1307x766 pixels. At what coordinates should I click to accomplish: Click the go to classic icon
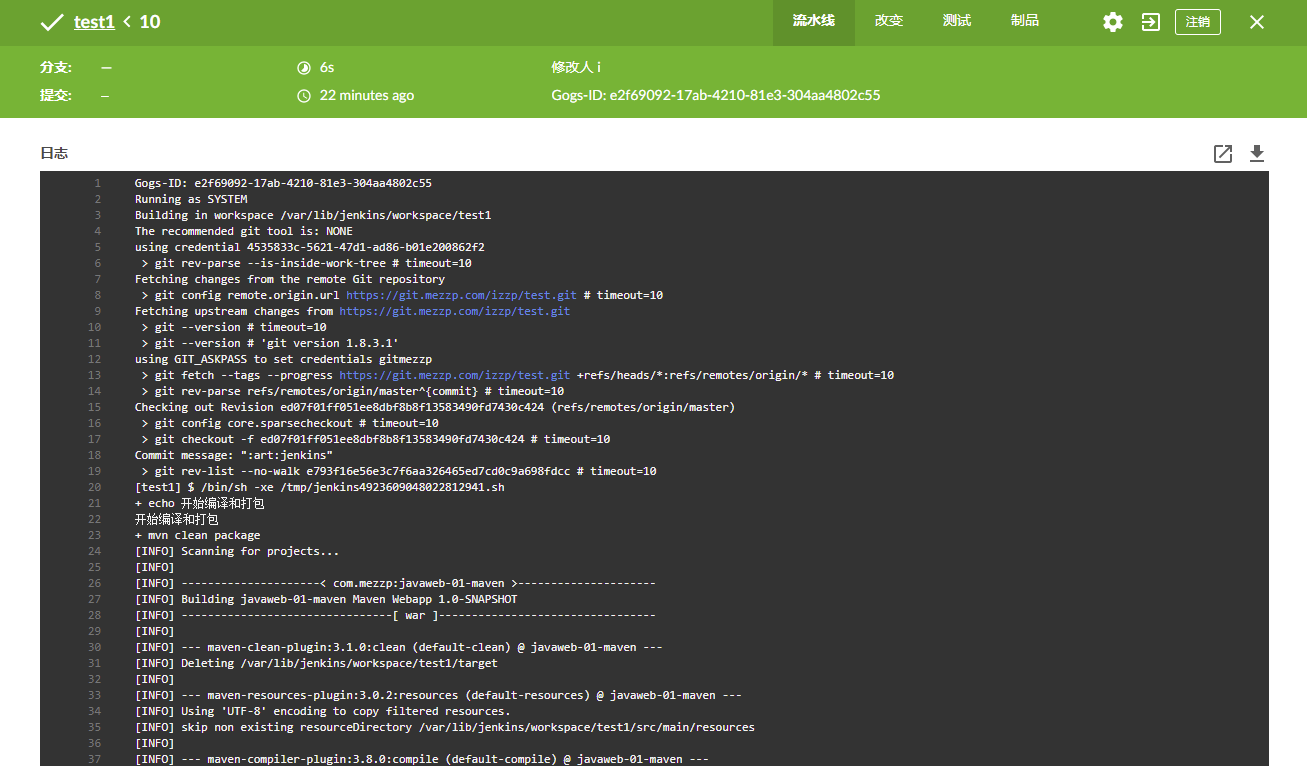[1151, 22]
